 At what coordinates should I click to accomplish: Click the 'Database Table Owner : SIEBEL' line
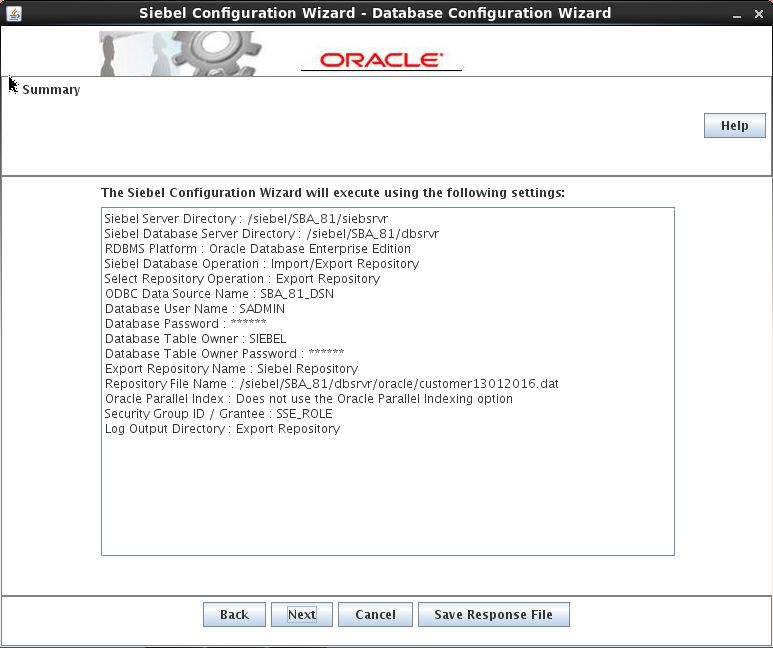click(x=195, y=339)
